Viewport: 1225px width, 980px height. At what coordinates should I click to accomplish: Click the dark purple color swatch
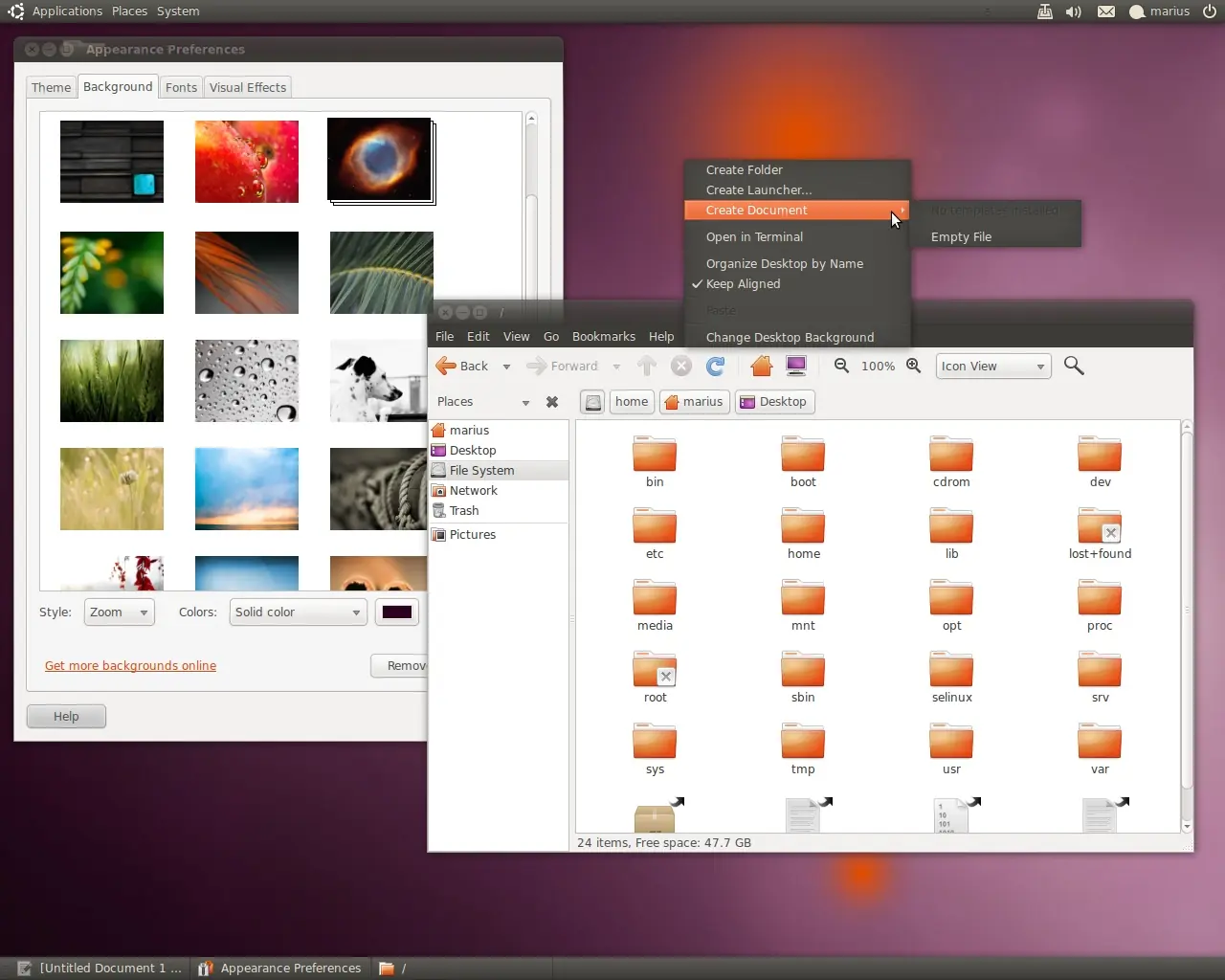pos(397,612)
